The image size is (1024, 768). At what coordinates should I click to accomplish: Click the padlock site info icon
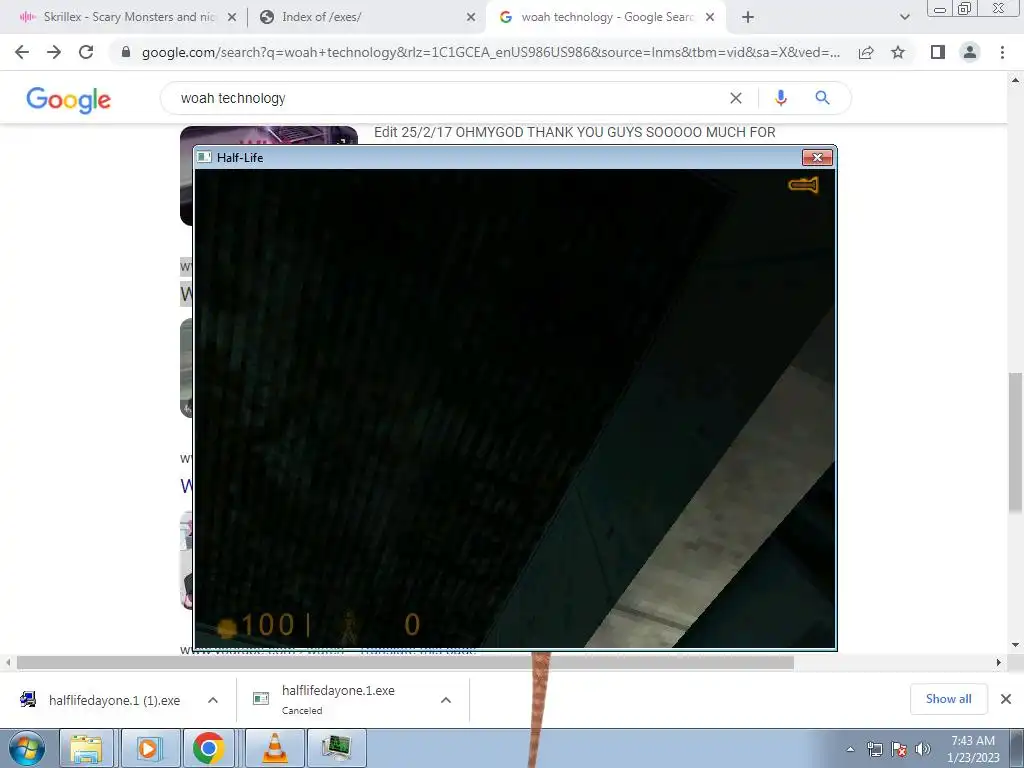click(126, 52)
